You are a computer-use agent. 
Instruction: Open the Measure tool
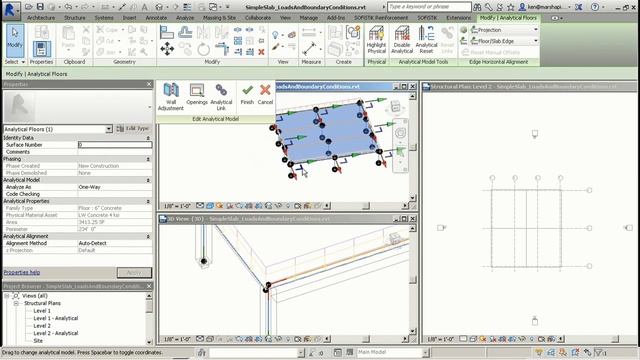coord(309,49)
